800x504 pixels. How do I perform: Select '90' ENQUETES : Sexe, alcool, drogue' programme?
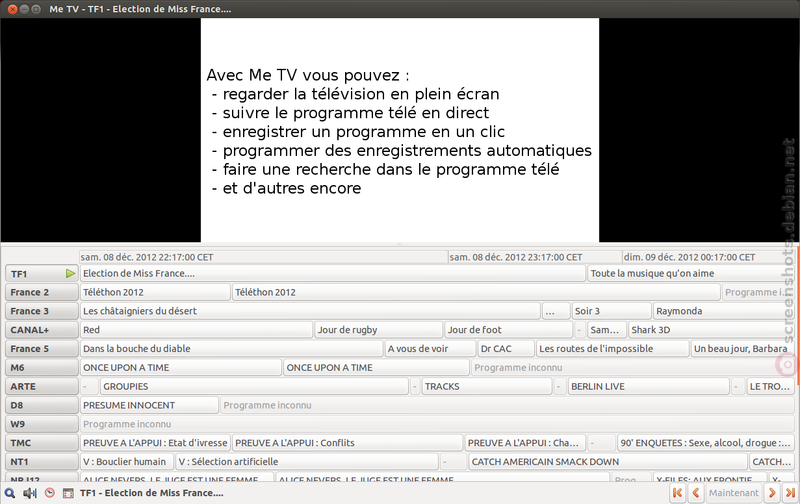706,443
